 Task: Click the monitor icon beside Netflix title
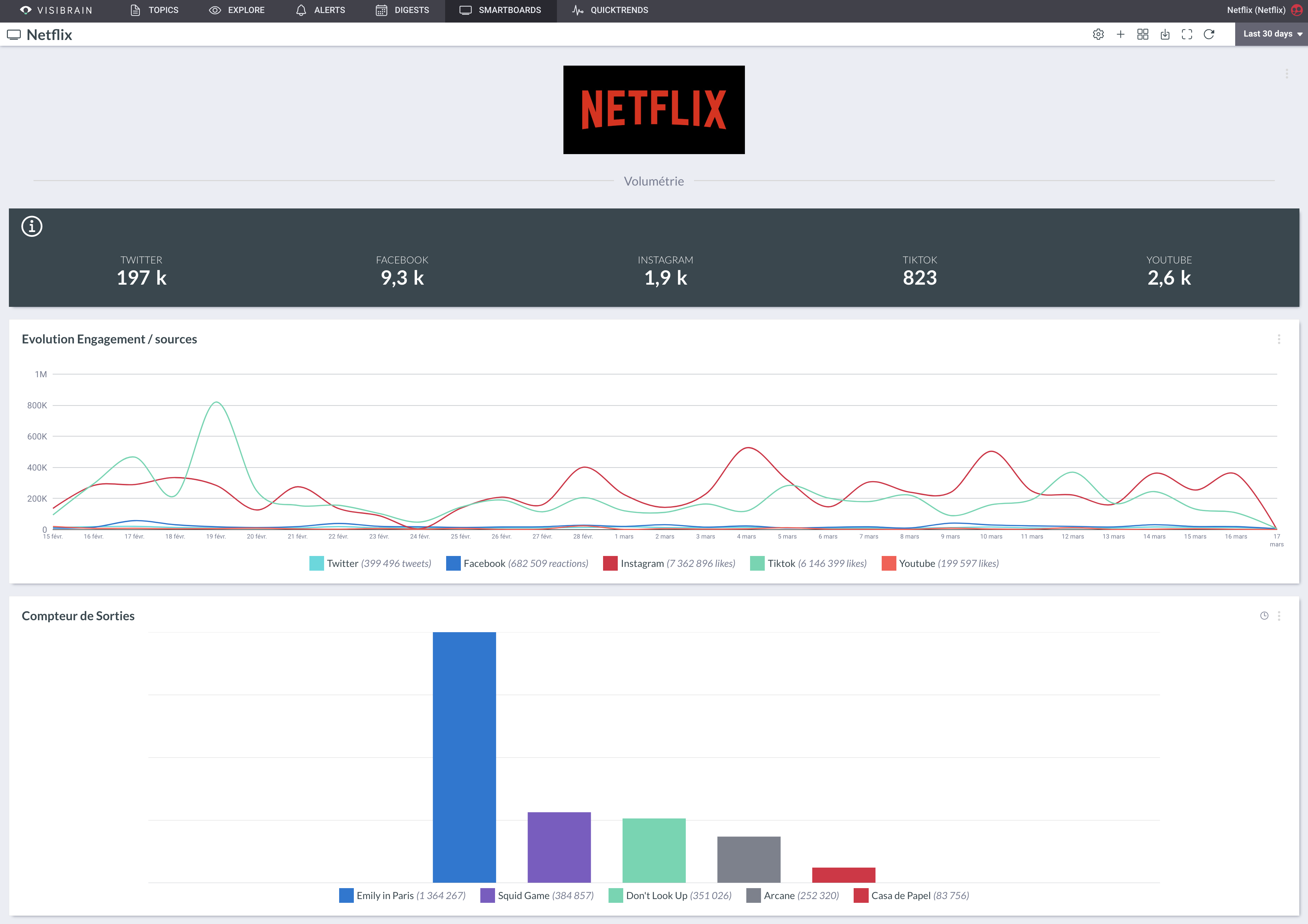tap(14, 35)
